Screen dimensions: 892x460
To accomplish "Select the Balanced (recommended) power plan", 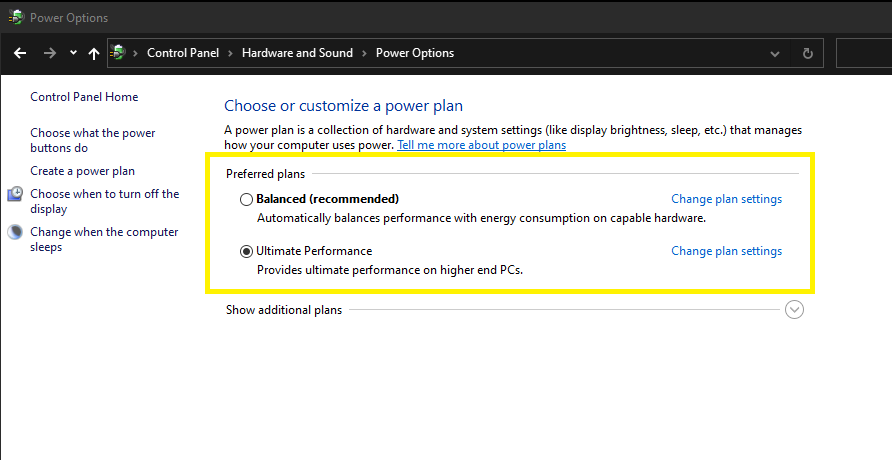I will click(247, 199).
